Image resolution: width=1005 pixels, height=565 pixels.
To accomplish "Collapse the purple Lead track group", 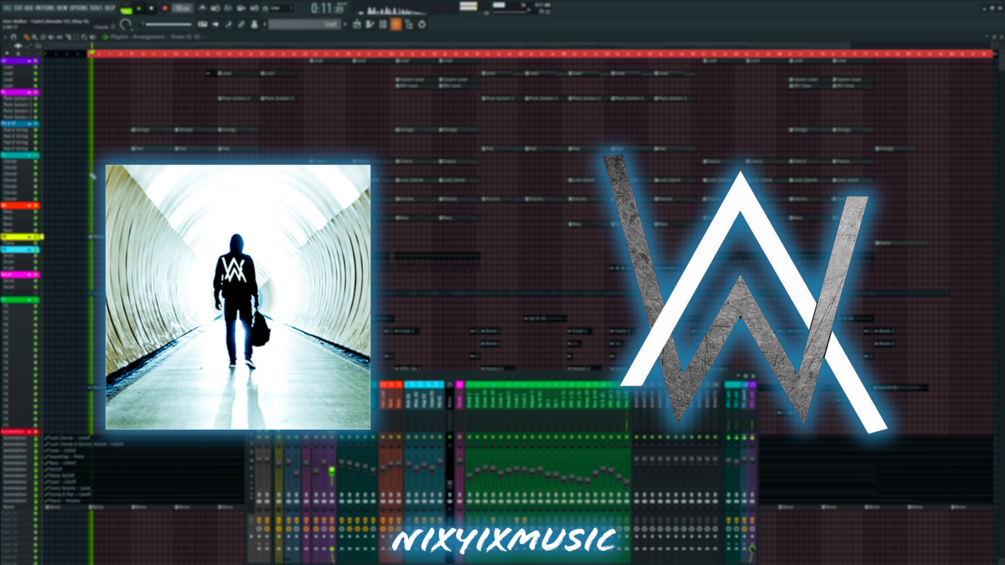I will (29, 61).
